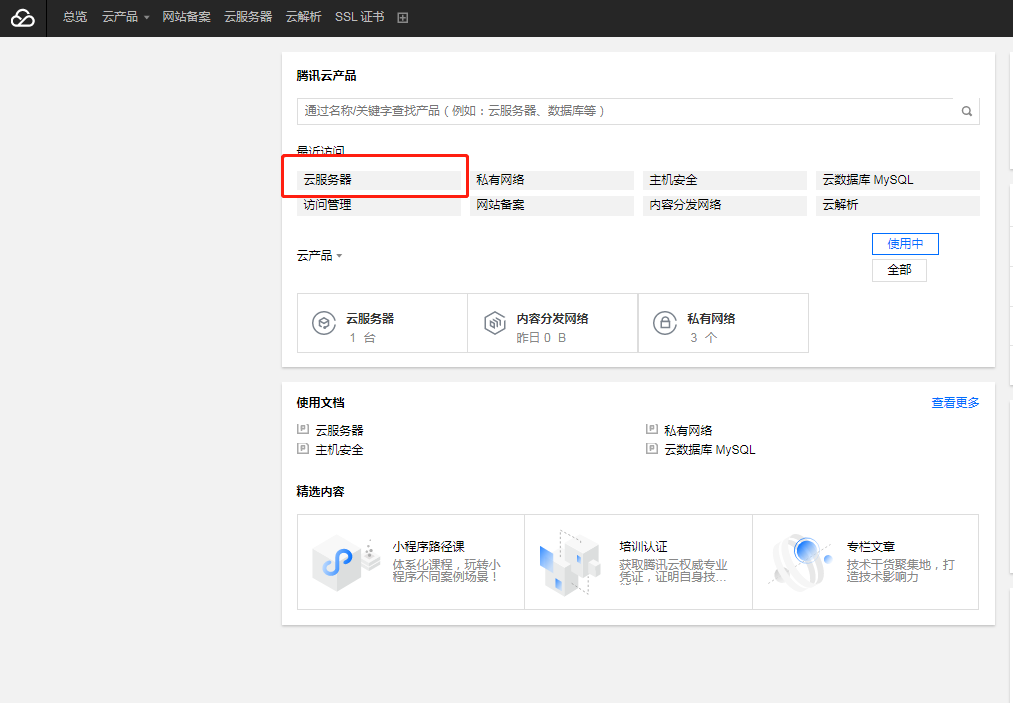Open 云服务器 under recently visited
Image resolution: width=1013 pixels, height=703 pixels.
pyautogui.click(x=379, y=180)
